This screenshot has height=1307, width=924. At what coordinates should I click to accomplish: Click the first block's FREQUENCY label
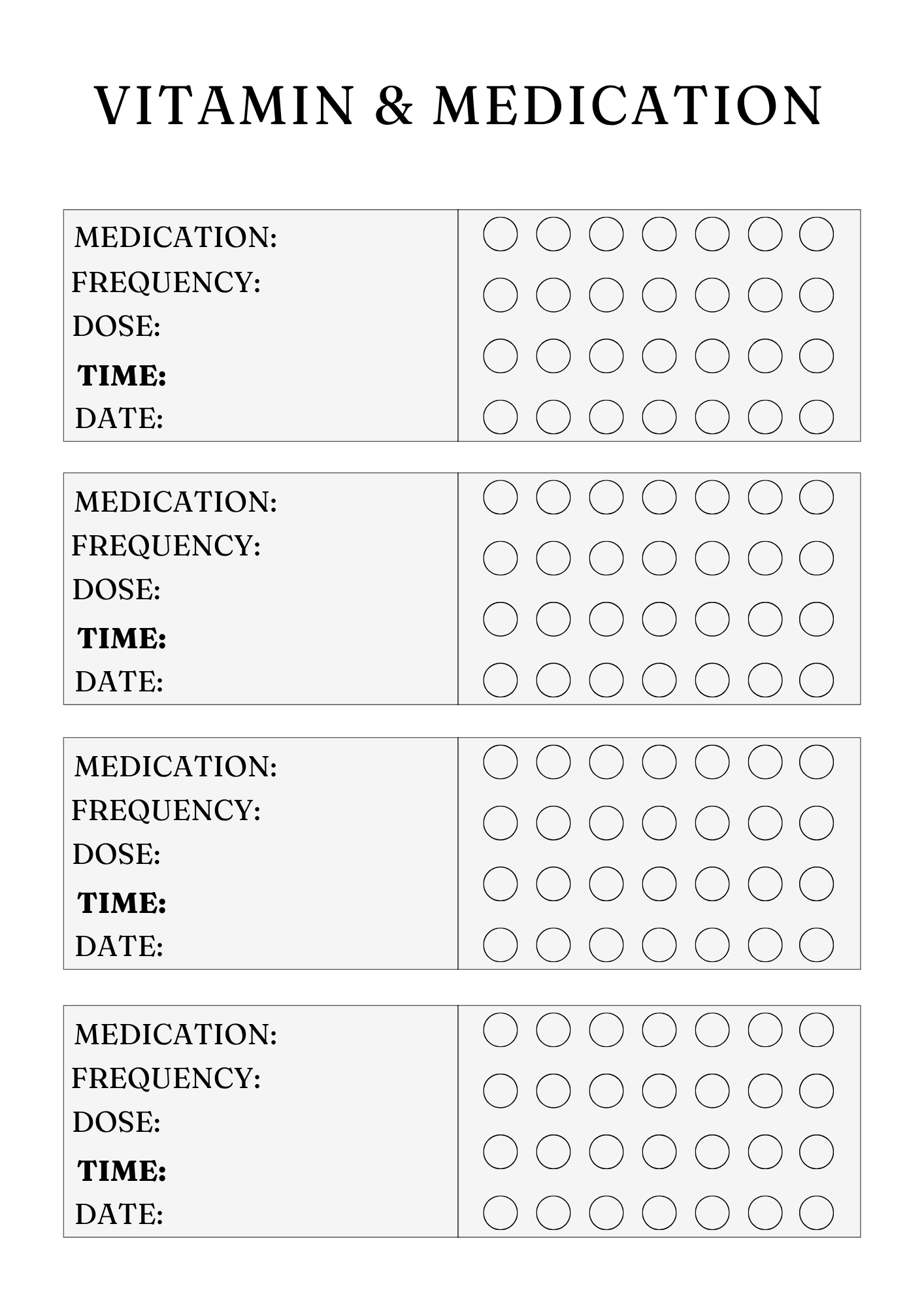[166, 282]
